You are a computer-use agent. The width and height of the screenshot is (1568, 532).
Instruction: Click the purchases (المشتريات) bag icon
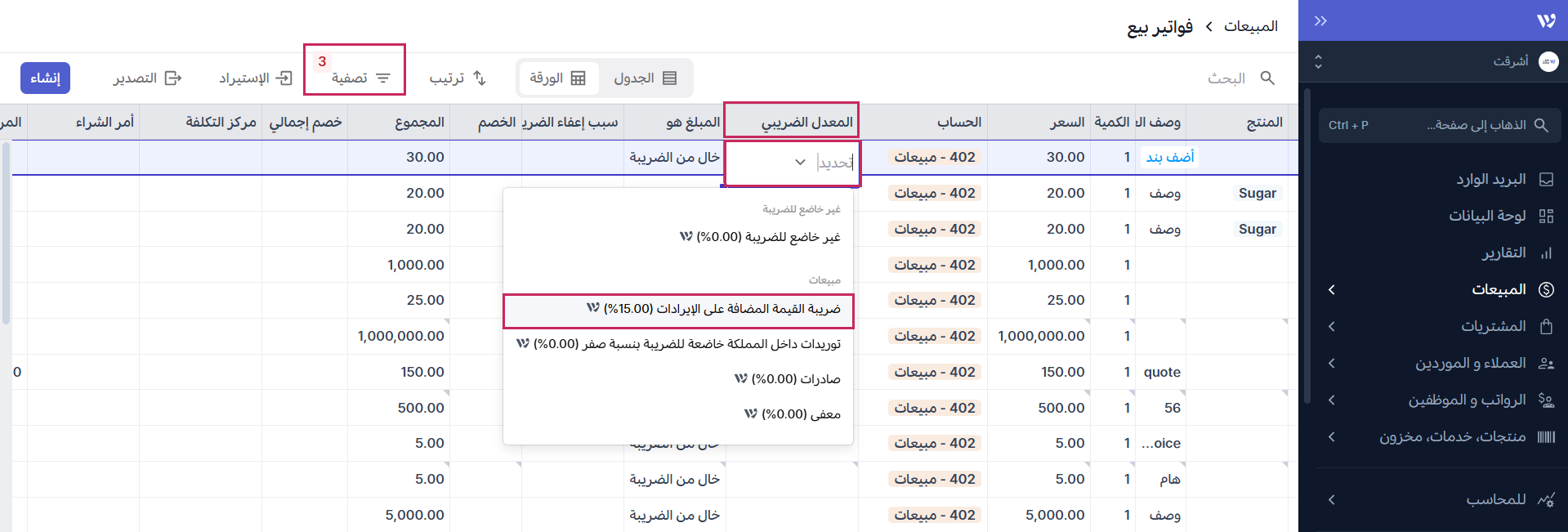point(1546,326)
